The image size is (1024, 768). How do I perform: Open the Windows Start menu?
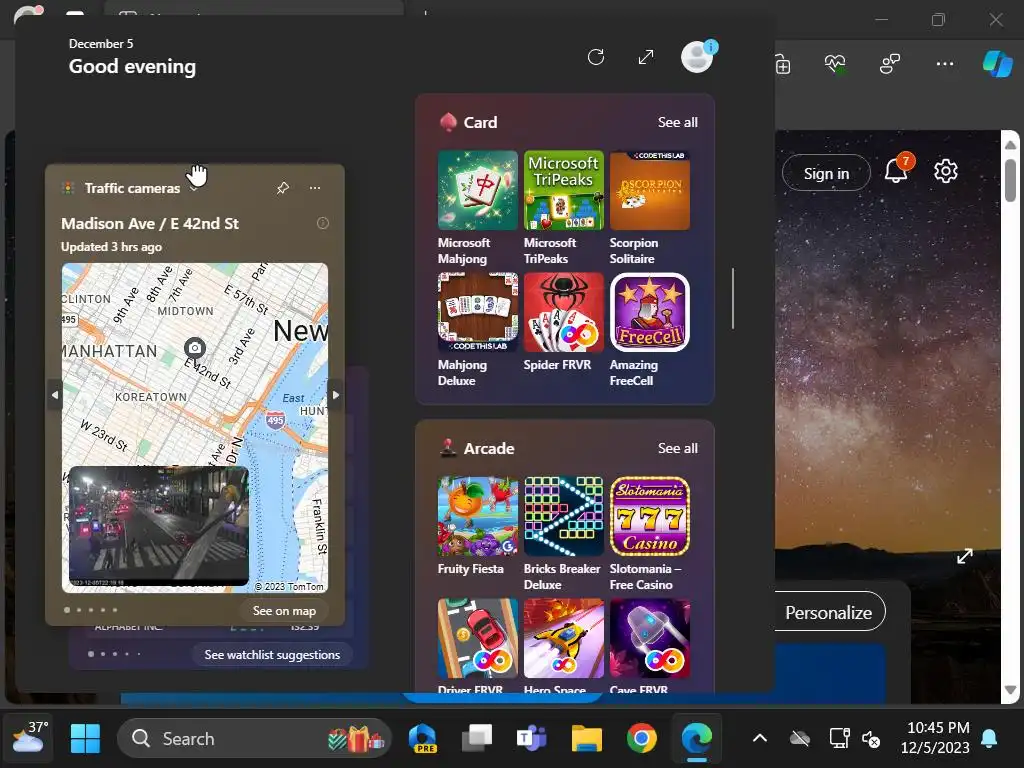click(85, 739)
